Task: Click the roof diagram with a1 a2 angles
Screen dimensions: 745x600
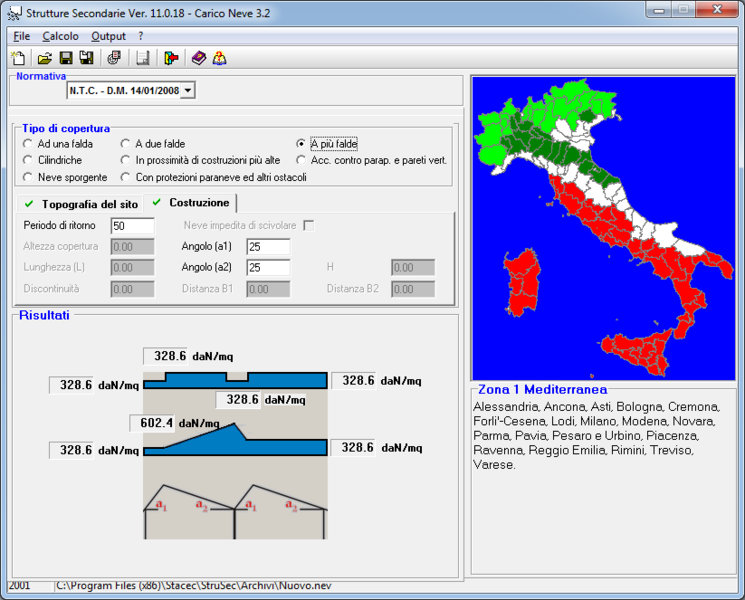Action: pyautogui.click(x=235, y=511)
